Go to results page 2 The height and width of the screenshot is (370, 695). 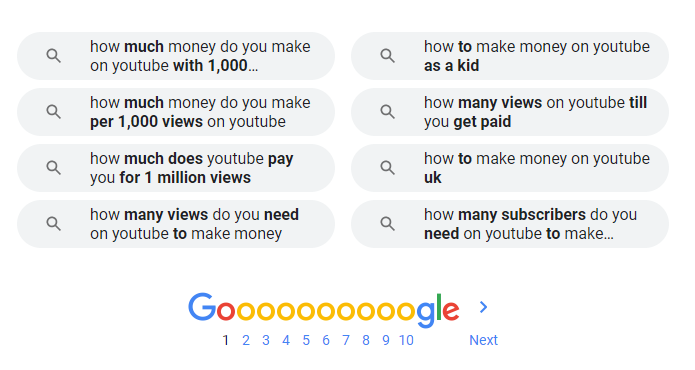pos(246,340)
